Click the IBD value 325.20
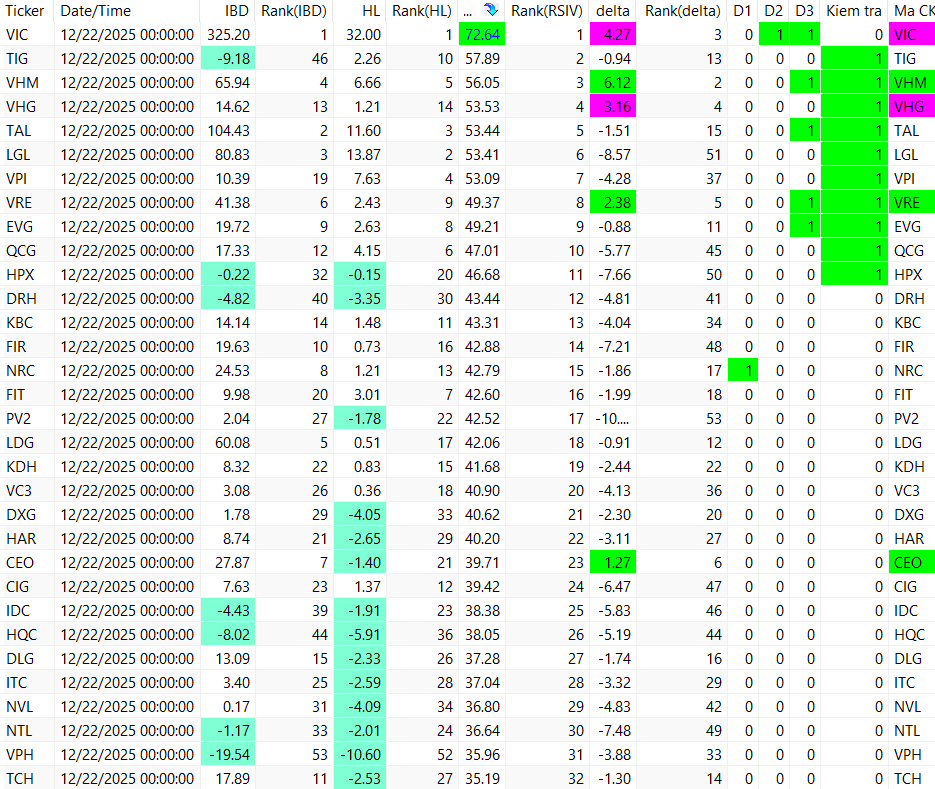 [x=228, y=35]
